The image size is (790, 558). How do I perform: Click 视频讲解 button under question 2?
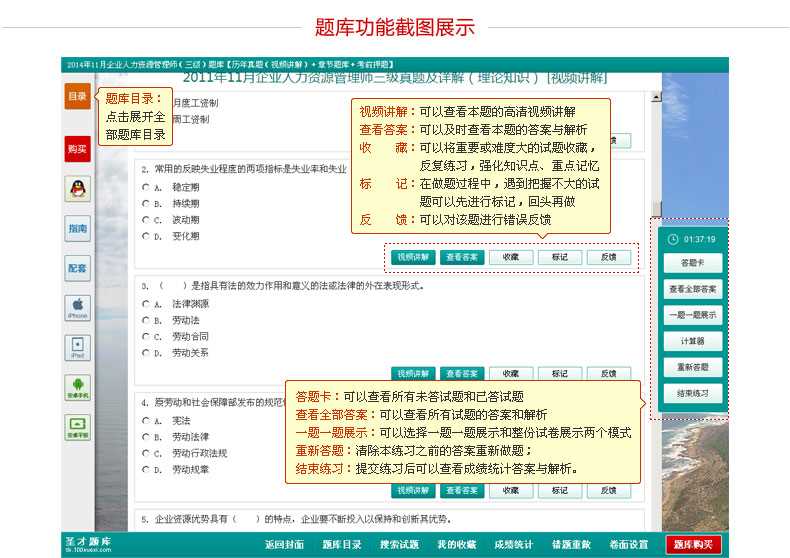(x=412, y=257)
